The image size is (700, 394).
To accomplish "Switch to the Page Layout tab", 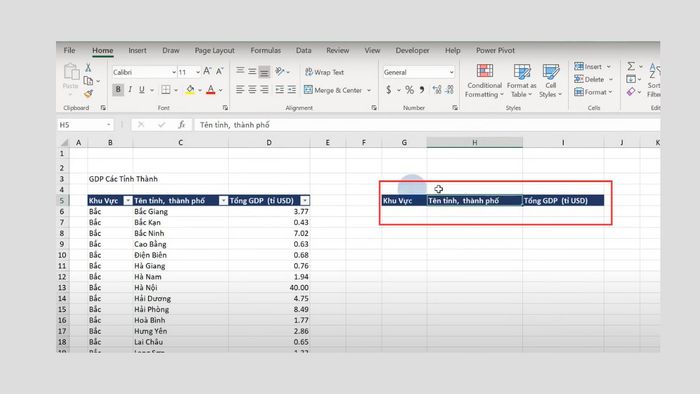I will click(214, 50).
